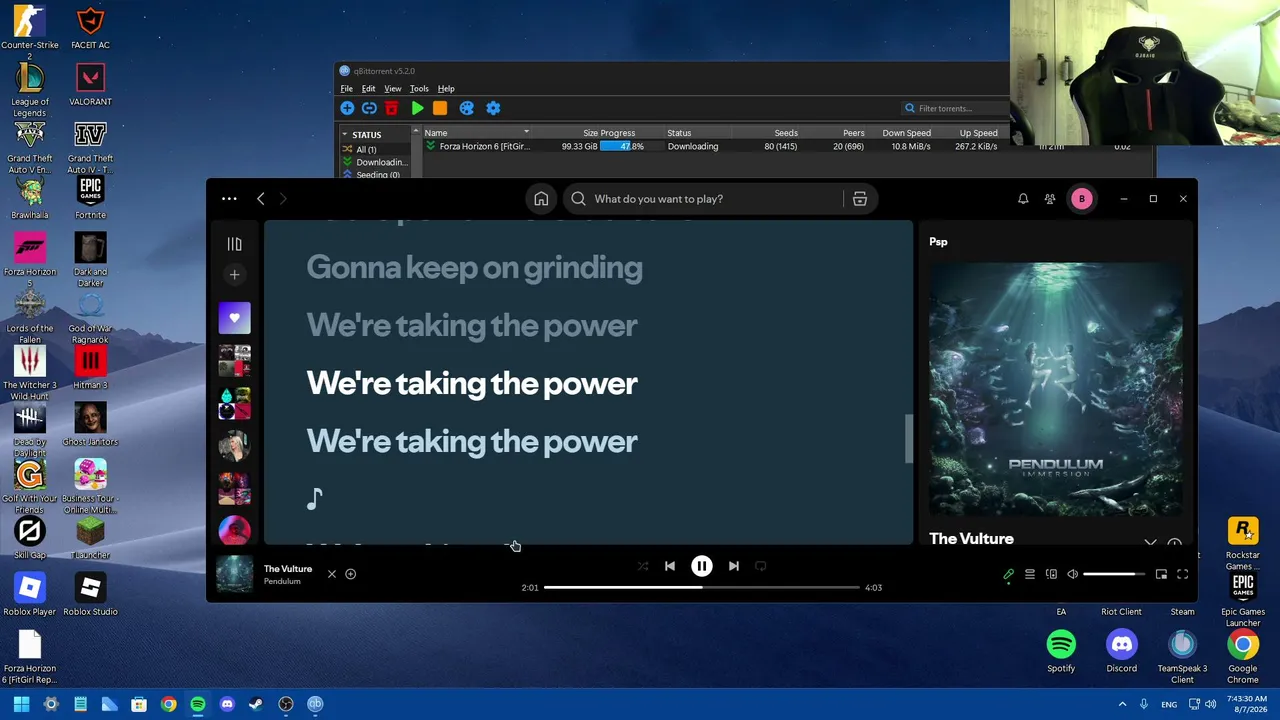Toggle shuffle in the Spotify player

(x=643, y=566)
